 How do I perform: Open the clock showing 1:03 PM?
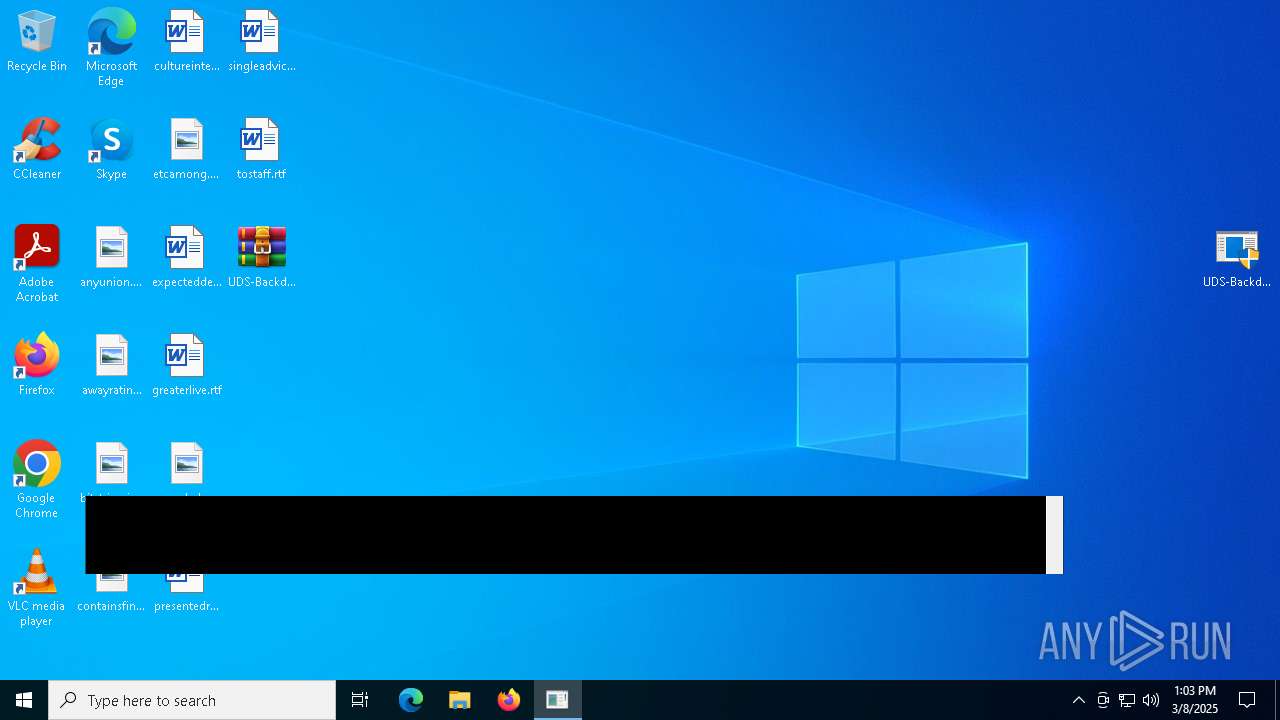[1195, 700]
